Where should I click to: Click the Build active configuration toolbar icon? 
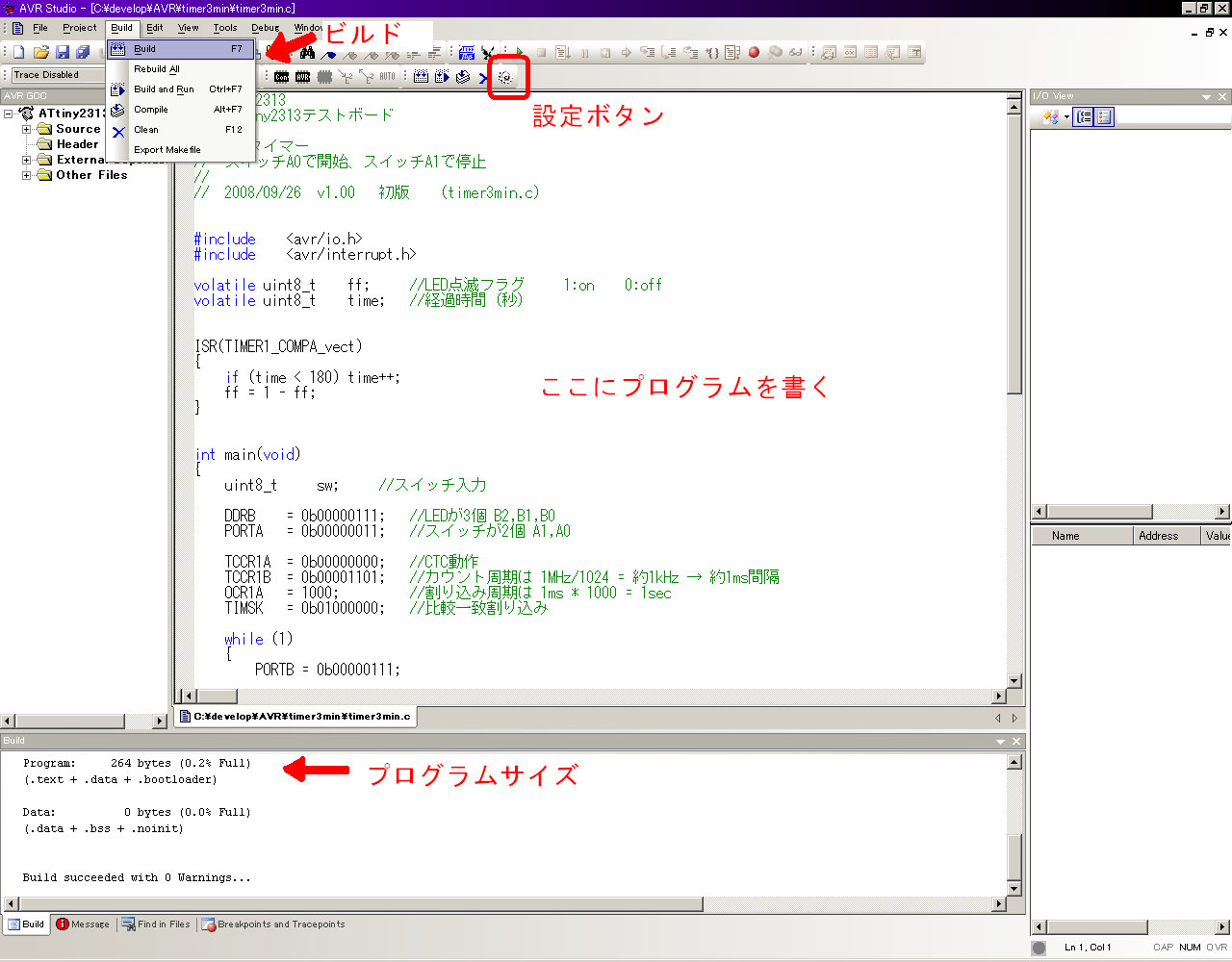point(421,76)
